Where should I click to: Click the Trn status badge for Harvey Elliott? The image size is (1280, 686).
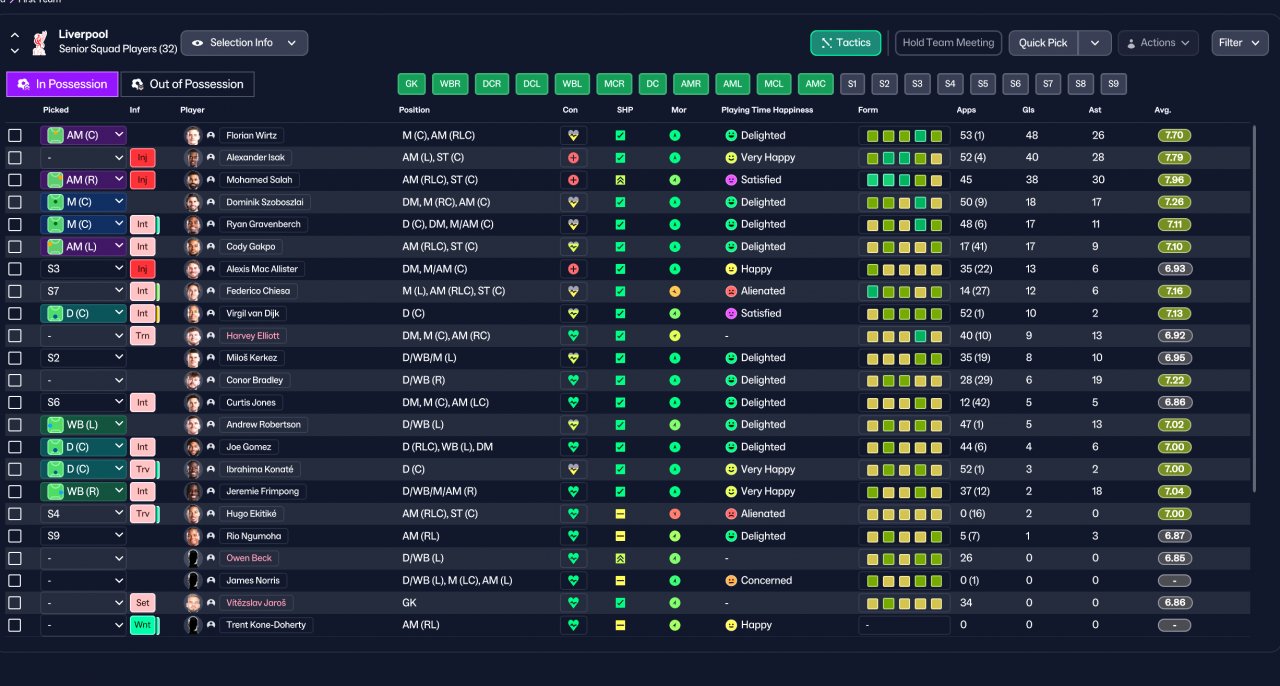click(143, 336)
